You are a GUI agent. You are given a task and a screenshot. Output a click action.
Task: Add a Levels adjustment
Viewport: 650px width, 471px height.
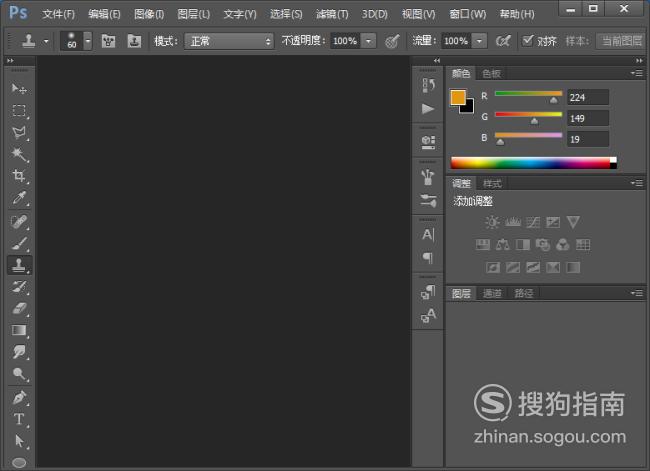(512, 222)
